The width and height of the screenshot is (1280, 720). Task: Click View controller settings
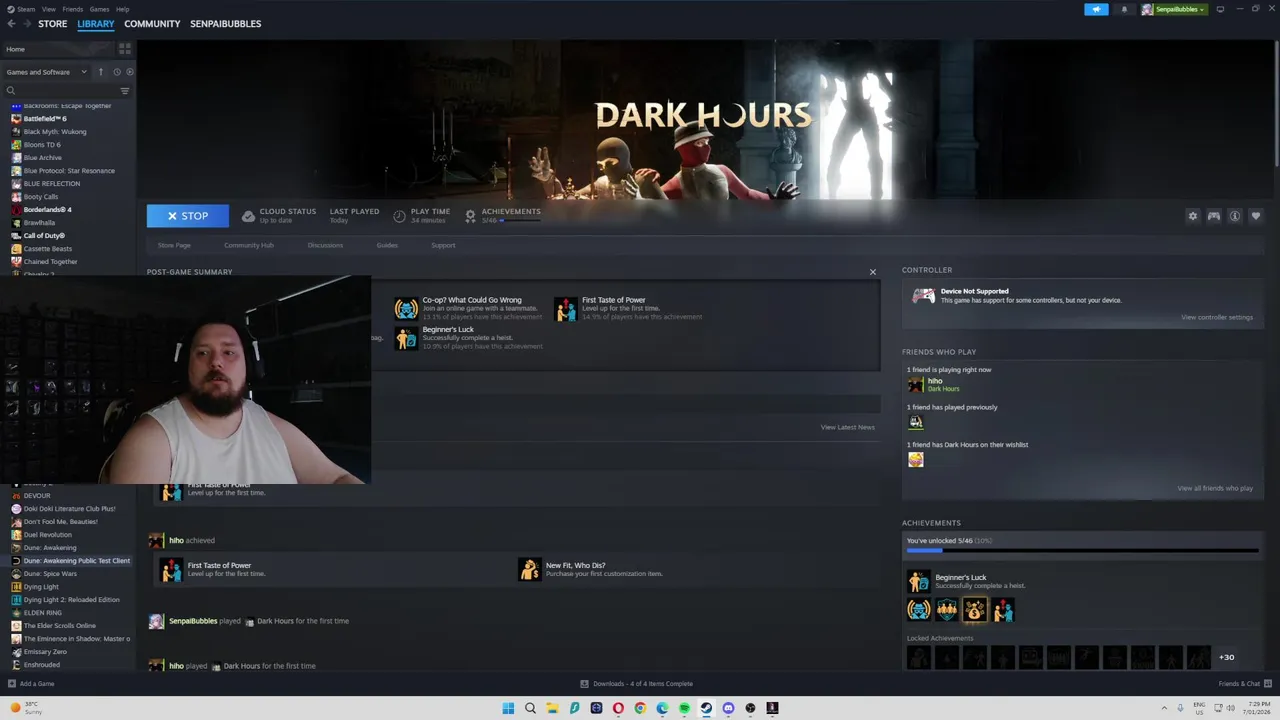[x=1217, y=317]
